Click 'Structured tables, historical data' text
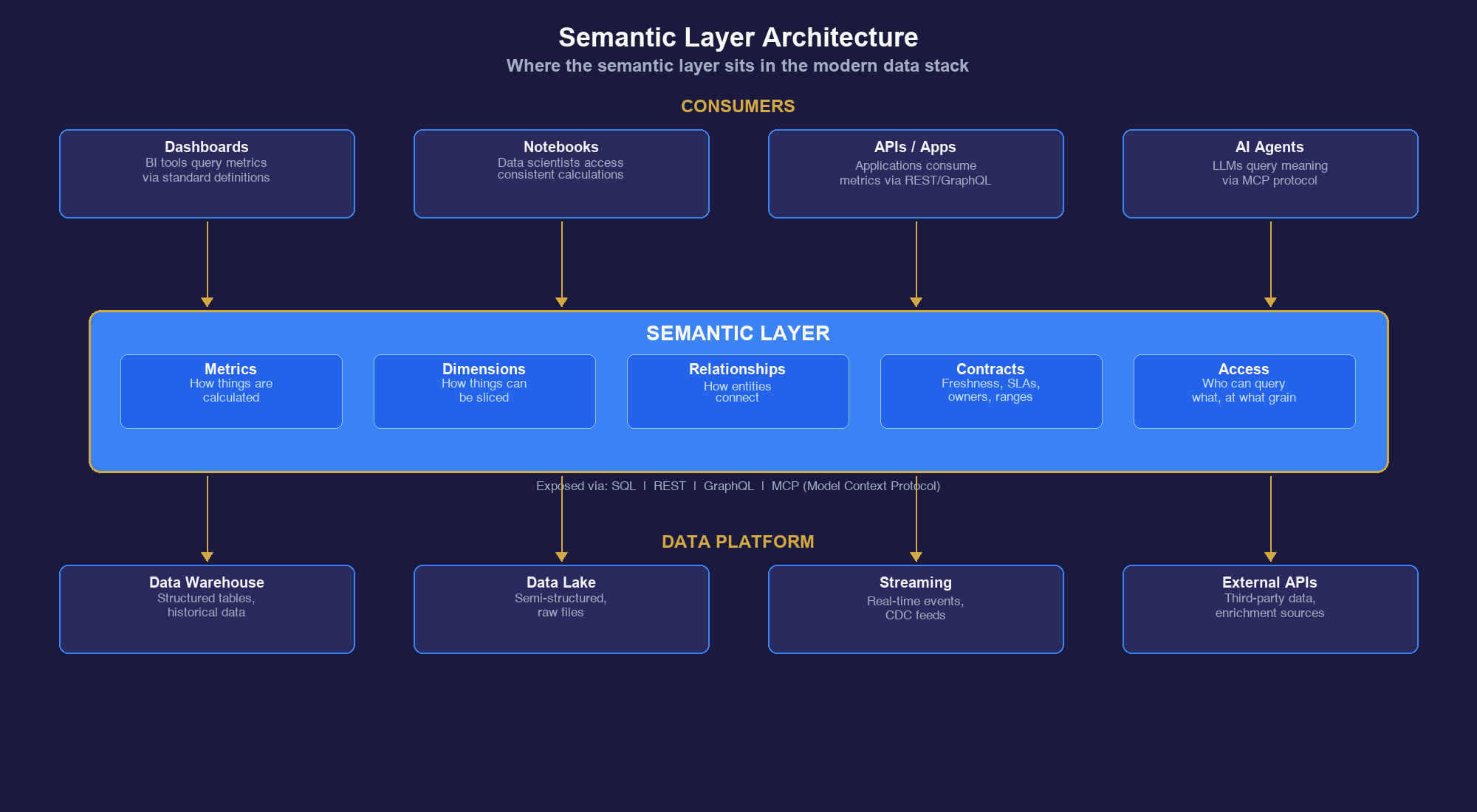The image size is (1477, 812). coord(206,605)
